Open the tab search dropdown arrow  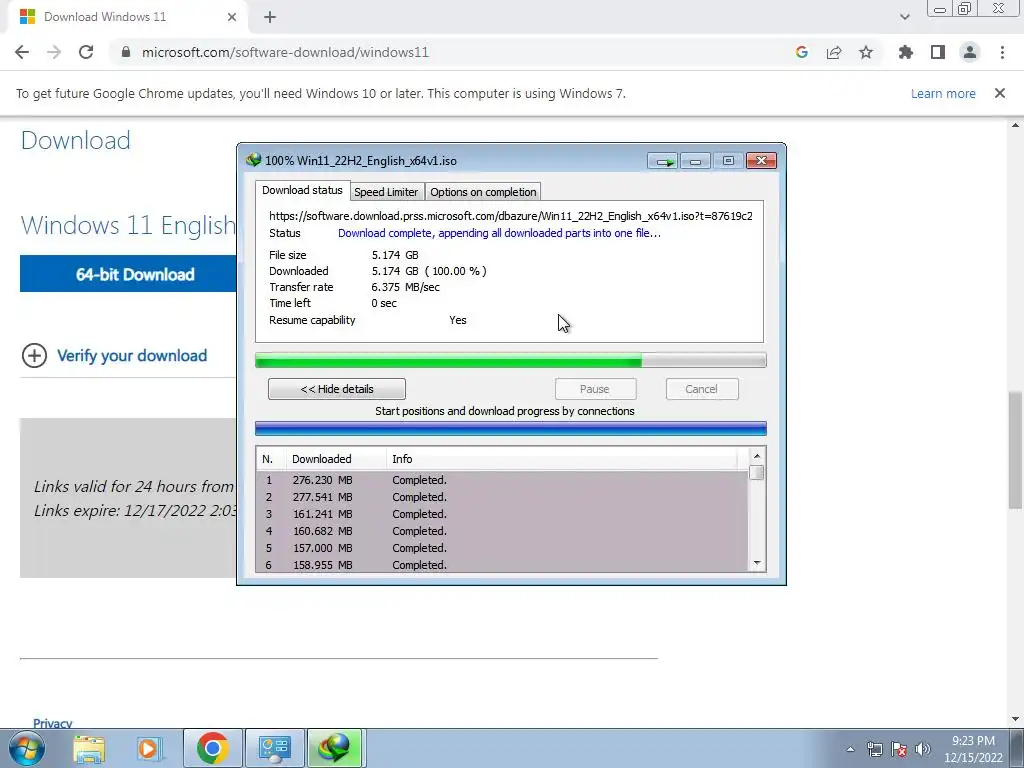904,17
